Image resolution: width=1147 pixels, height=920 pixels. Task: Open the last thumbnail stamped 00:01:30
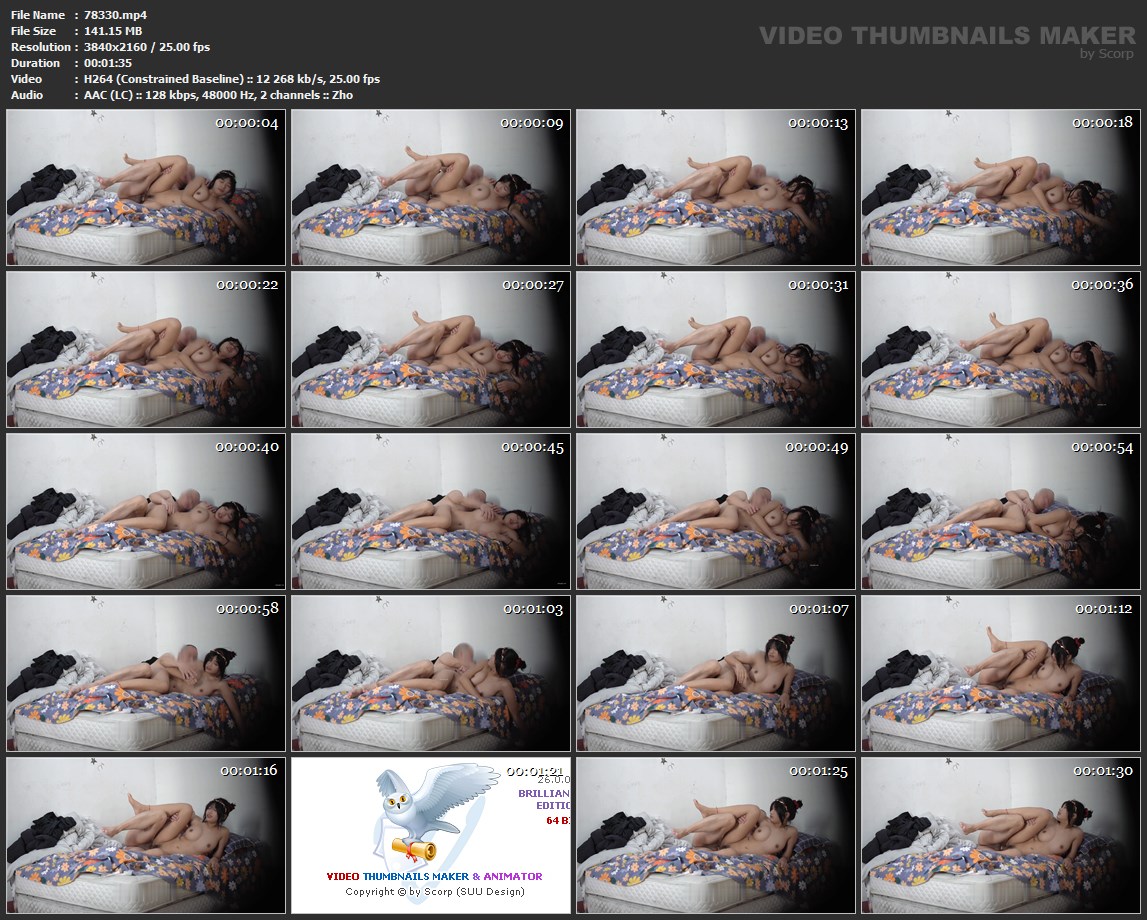(1000, 835)
